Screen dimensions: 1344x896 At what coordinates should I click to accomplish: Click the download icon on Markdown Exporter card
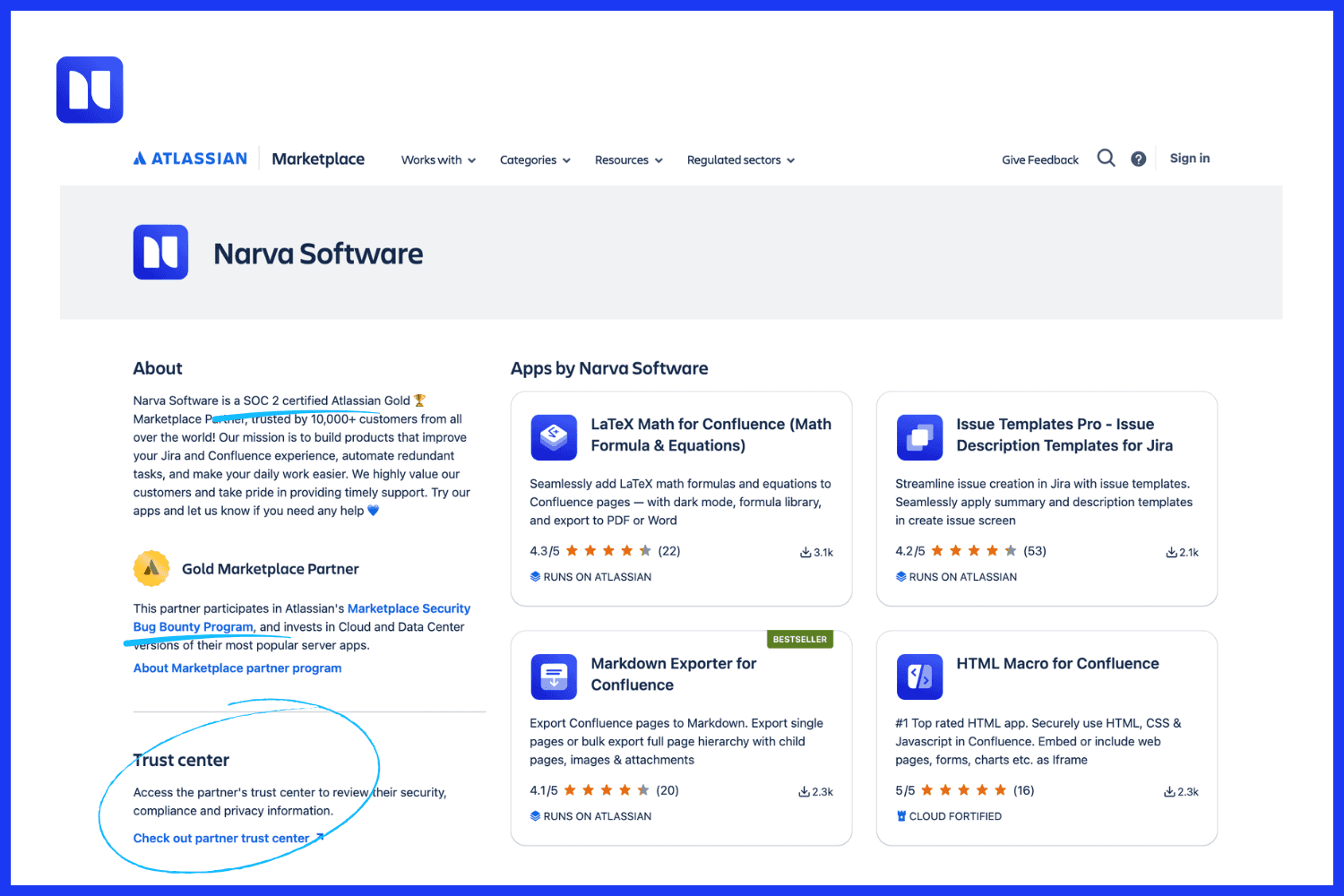coord(804,791)
